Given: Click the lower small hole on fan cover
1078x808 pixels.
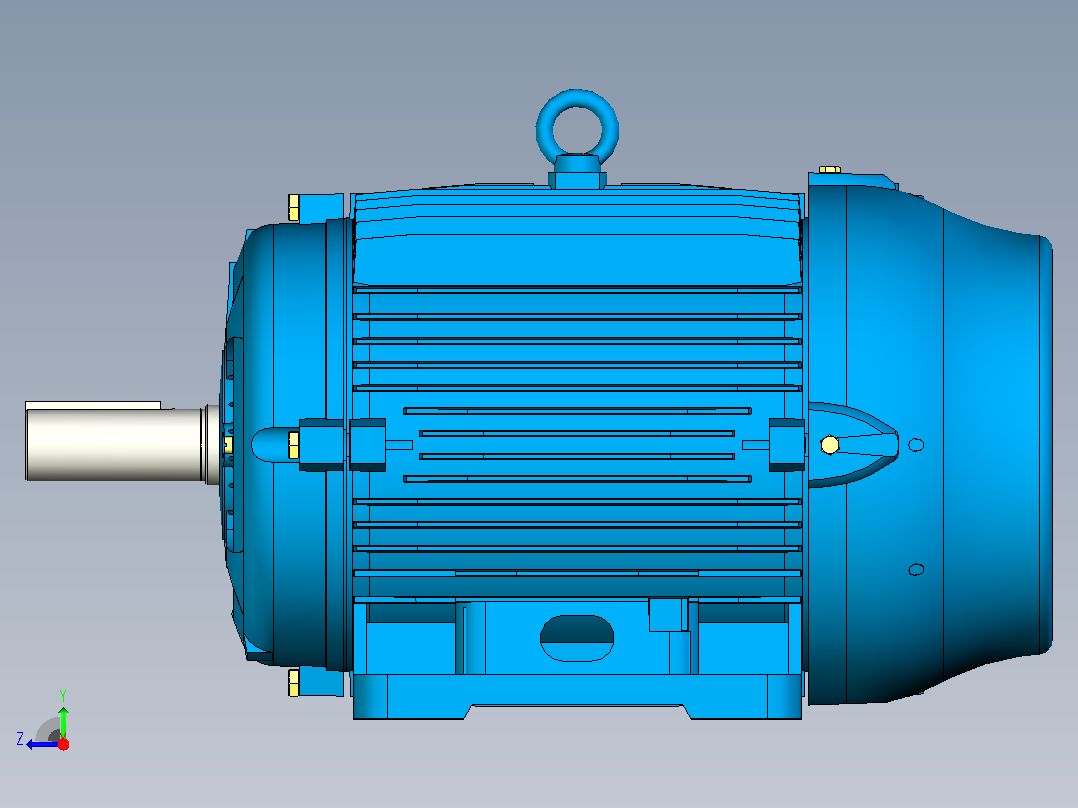Looking at the screenshot, I should click(x=916, y=569).
